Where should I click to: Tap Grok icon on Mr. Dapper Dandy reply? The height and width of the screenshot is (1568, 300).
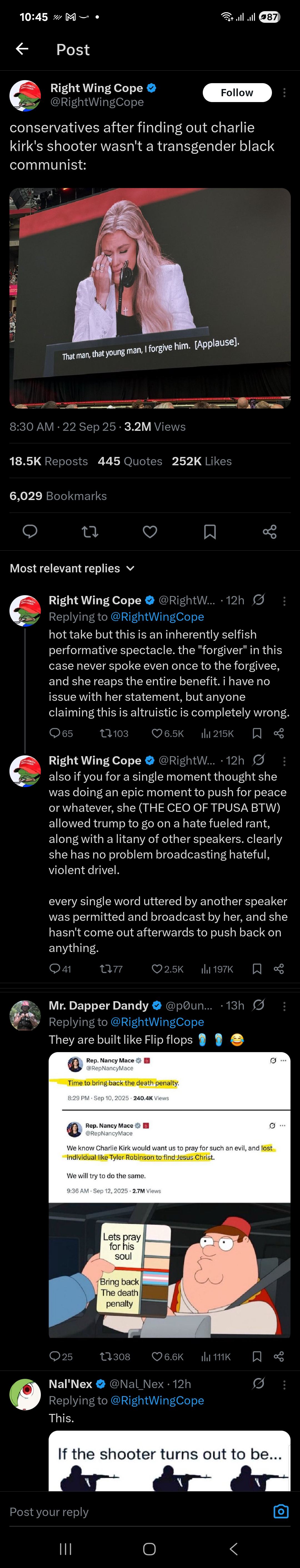click(259, 1005)
